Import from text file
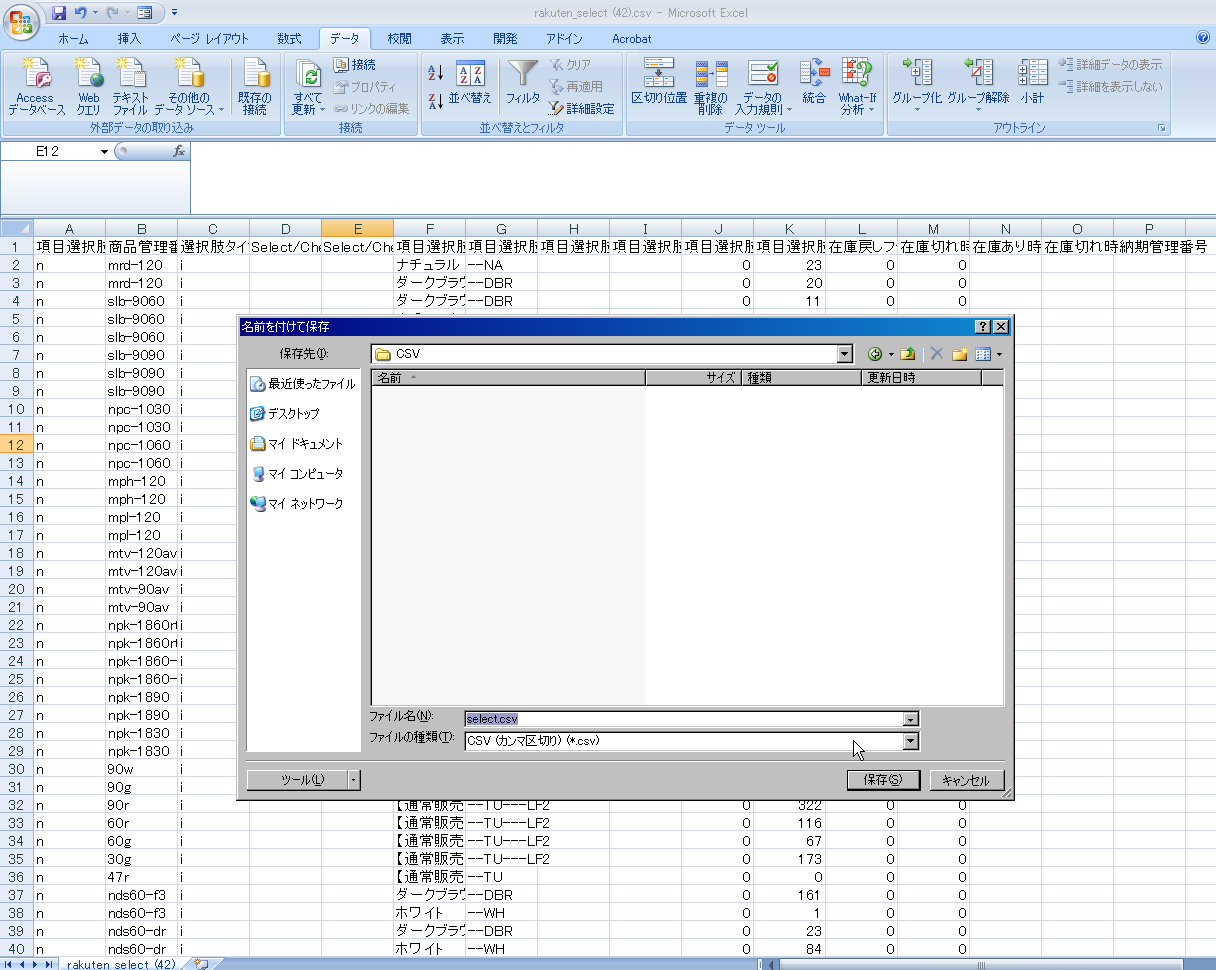Screen dimensions: 1216x970 point(130,87)
